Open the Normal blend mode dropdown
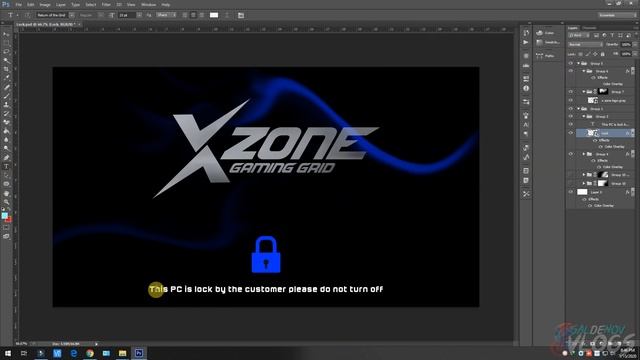 pyautogui.click(x=585, y=44)
